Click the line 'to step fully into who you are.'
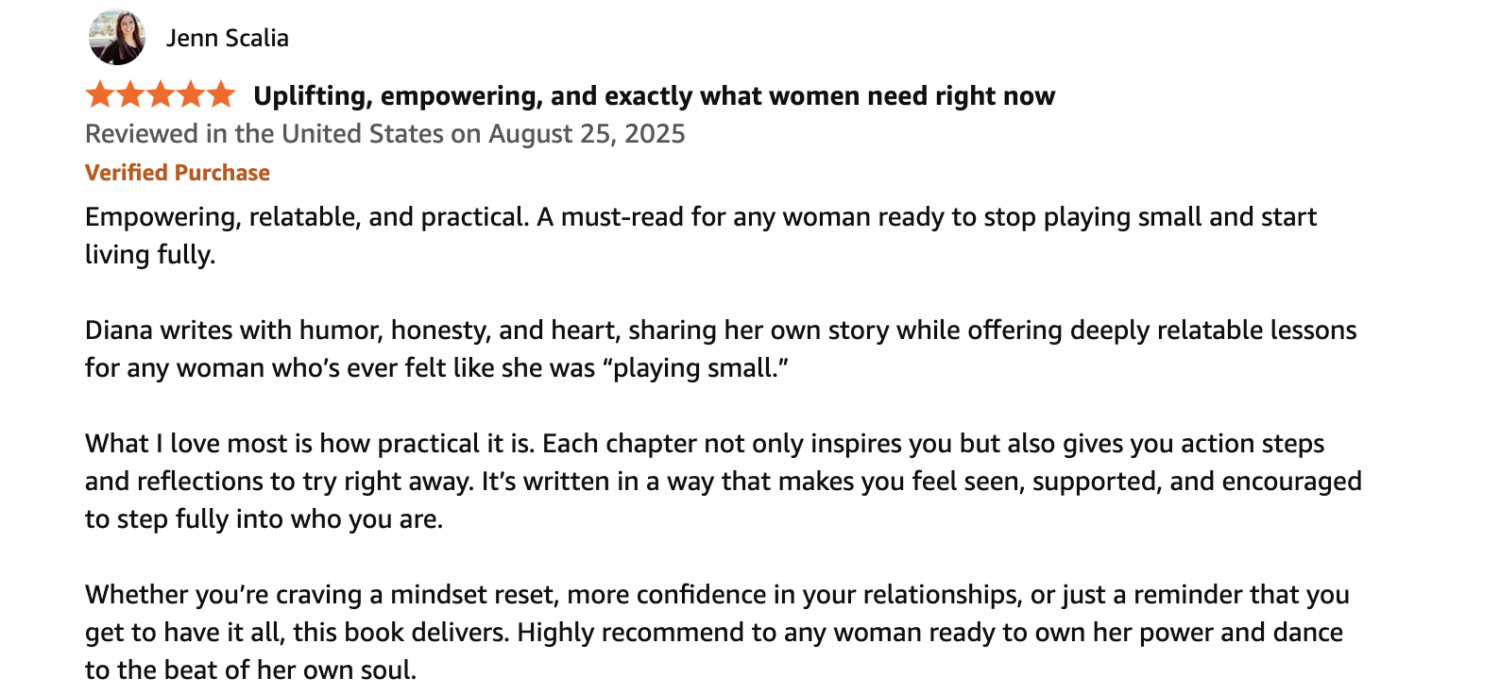 264,520
